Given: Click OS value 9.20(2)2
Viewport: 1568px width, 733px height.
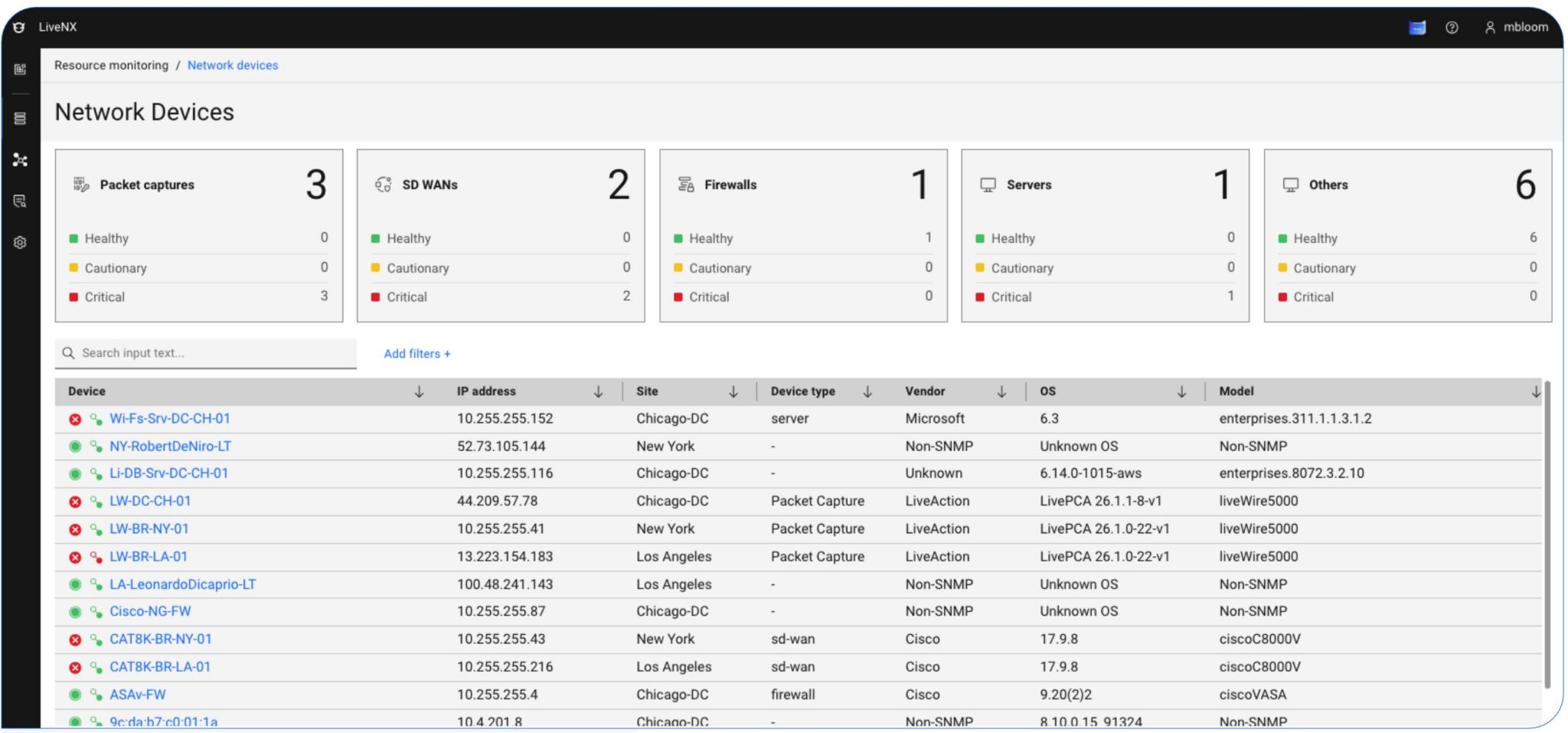Looking at the screenshot, I should click(x=1066, y=694).
